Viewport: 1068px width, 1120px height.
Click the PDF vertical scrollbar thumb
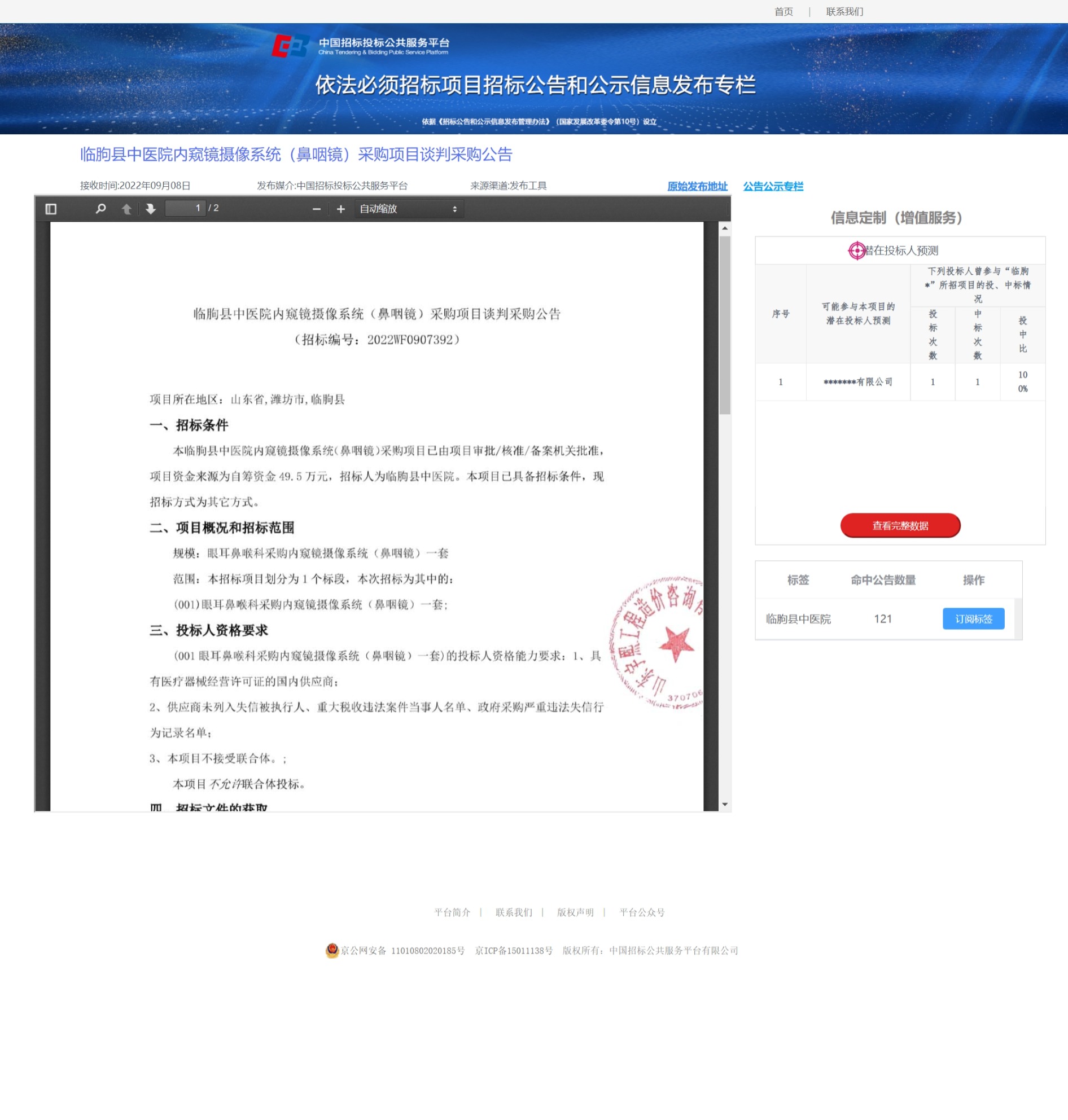click(725, 325)
